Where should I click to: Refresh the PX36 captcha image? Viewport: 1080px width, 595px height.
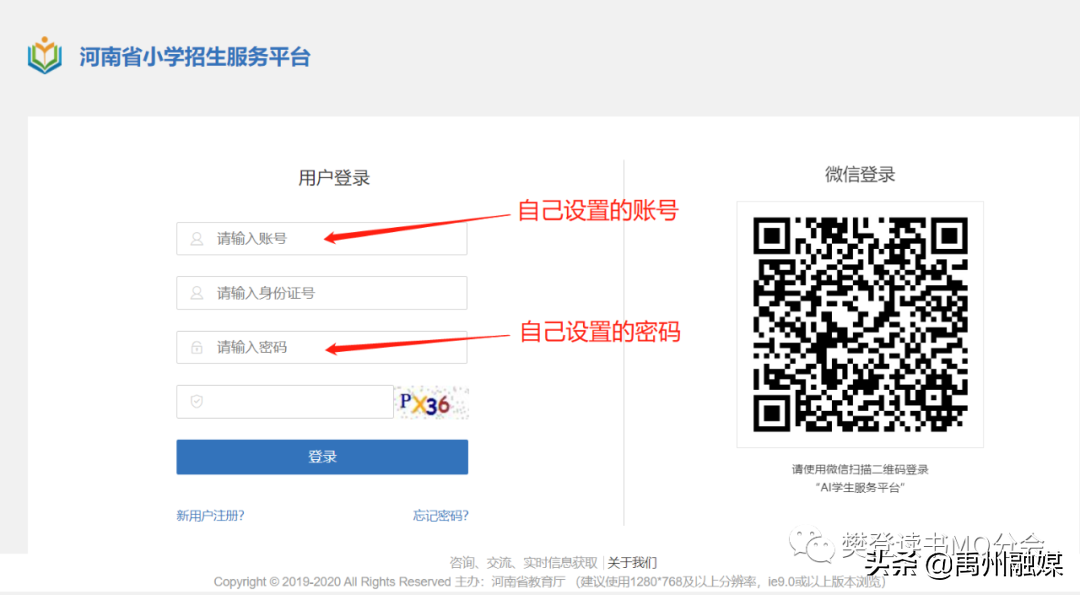point(431,403)
